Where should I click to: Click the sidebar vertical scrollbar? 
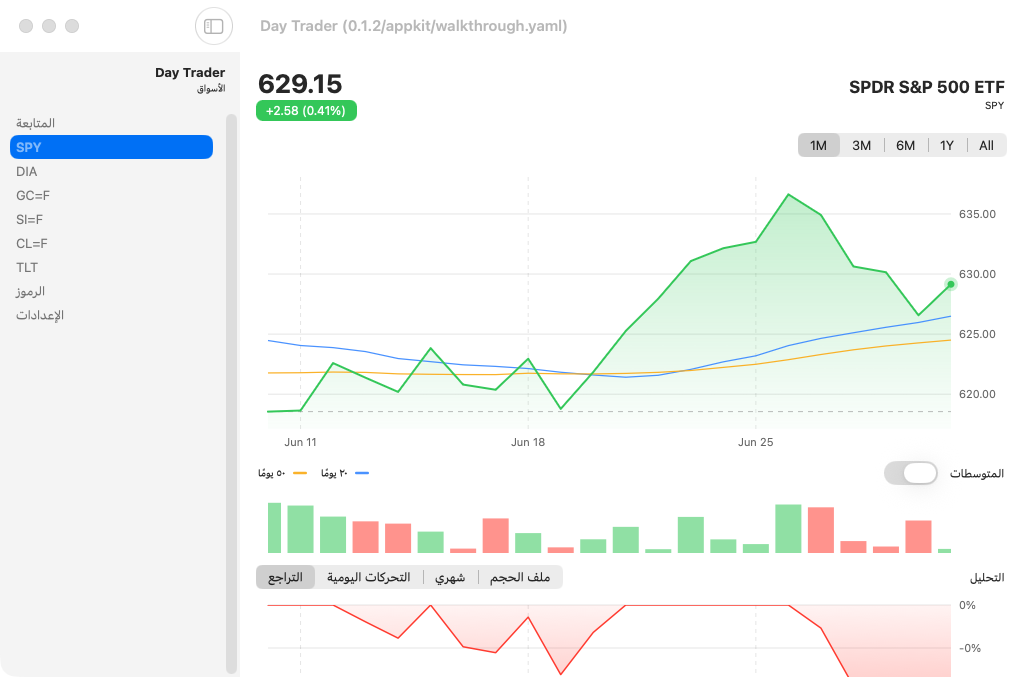pyautogui.click(x=231, y=394)
